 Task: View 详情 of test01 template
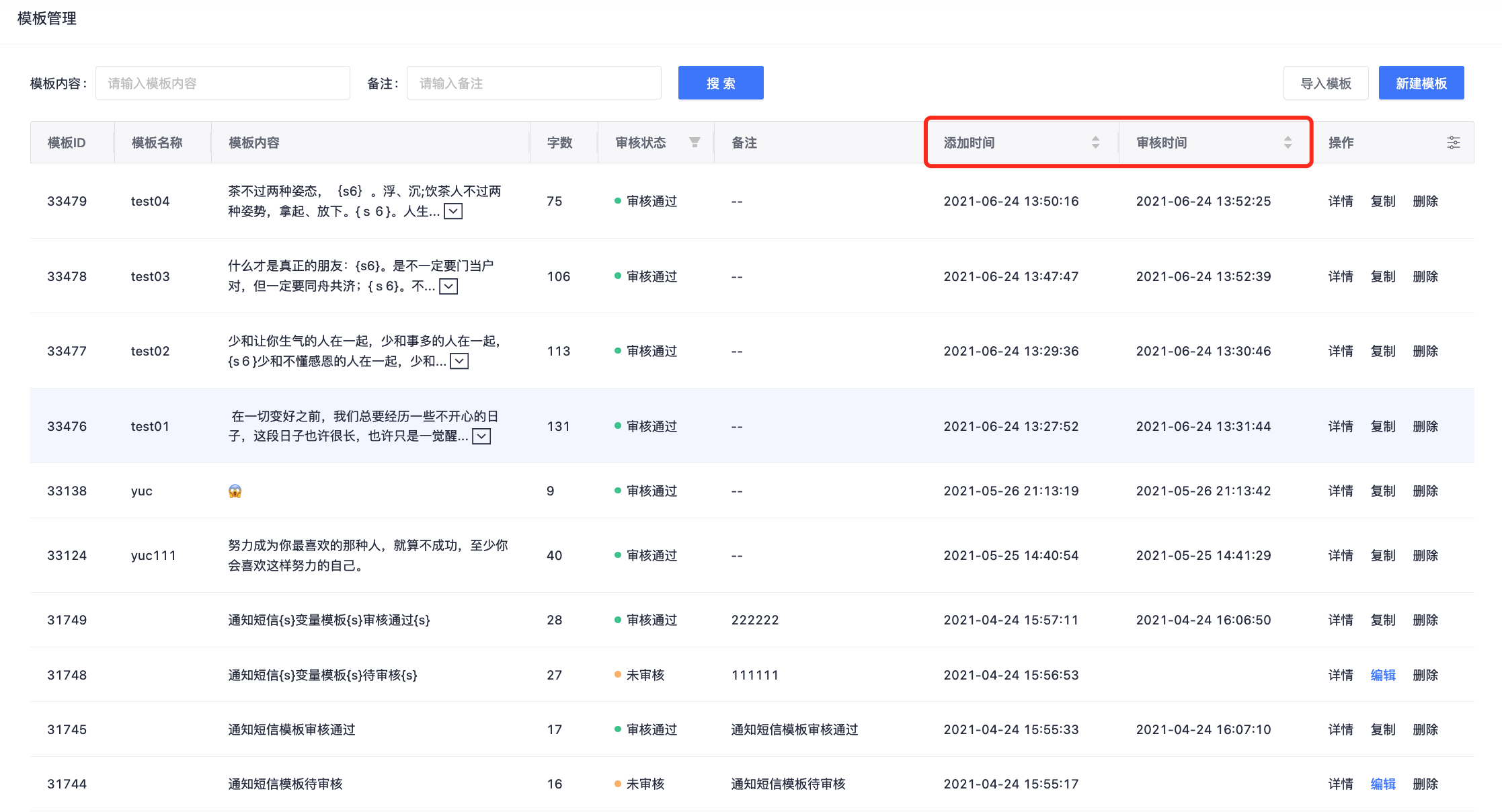[1341, 426]
